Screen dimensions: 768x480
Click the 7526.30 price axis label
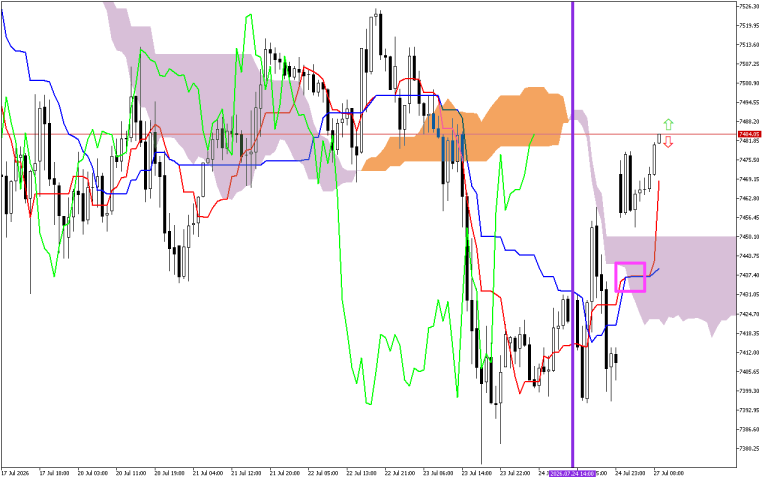click(750, 6)
